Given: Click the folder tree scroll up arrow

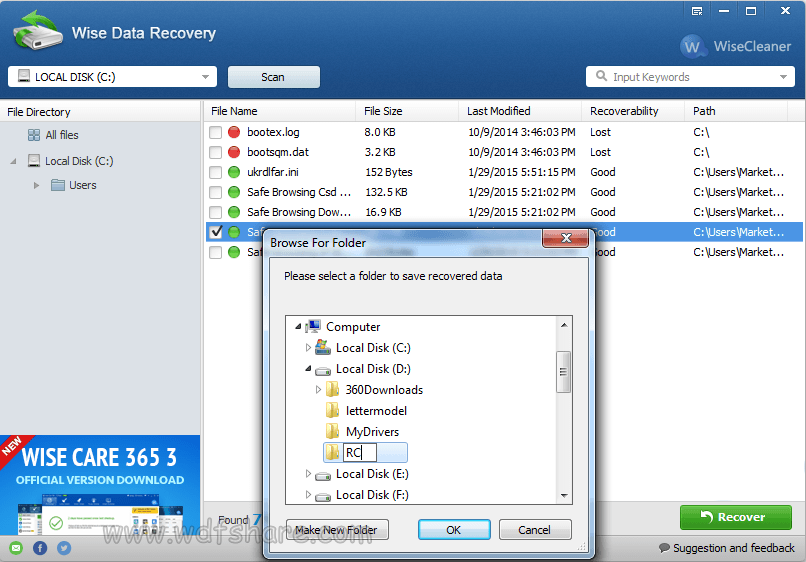Looking at the screenshot, I should point(564,325).
